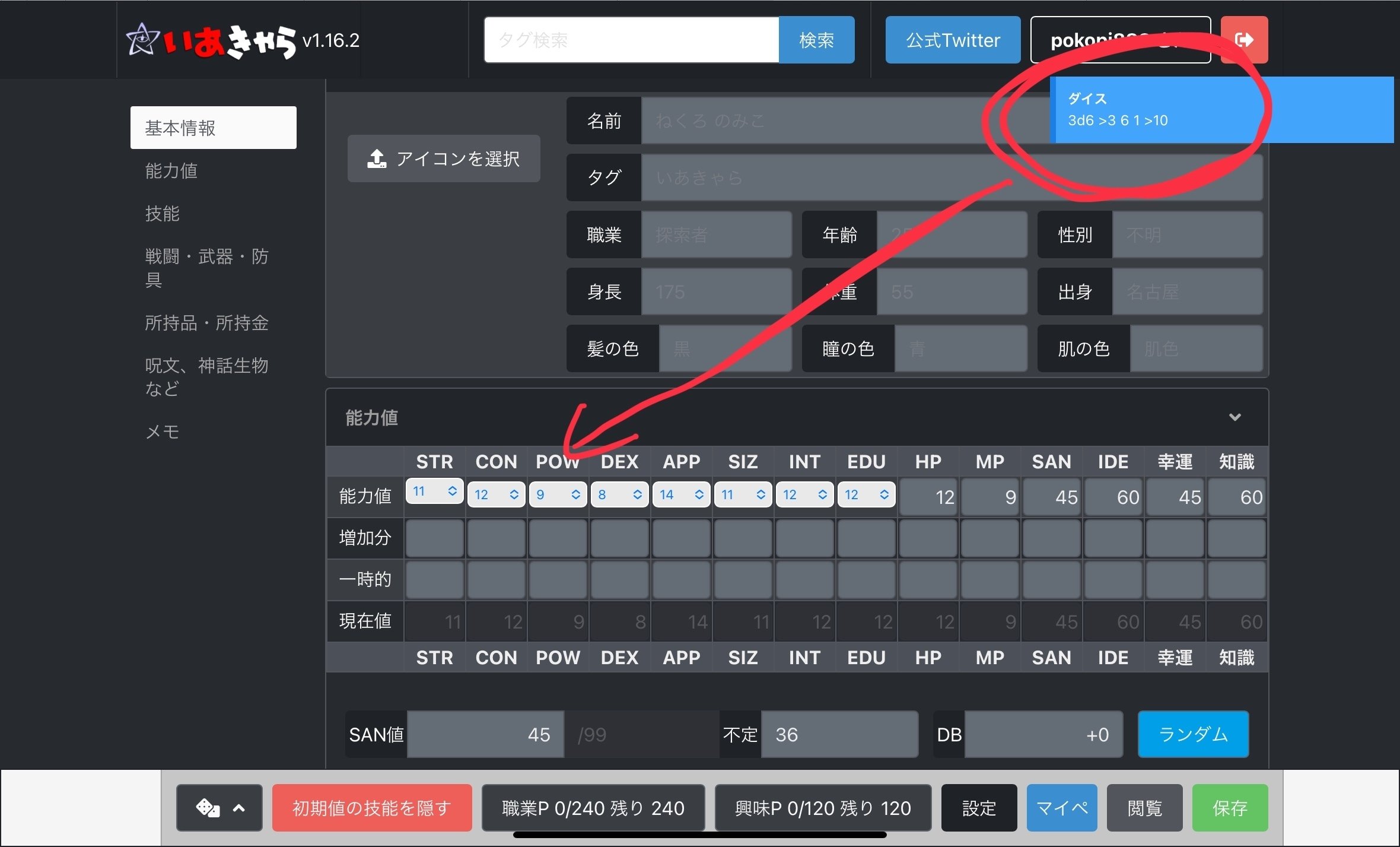1400x847 pixels.
Task: Click the Iachara star logo
Action: 143,40
